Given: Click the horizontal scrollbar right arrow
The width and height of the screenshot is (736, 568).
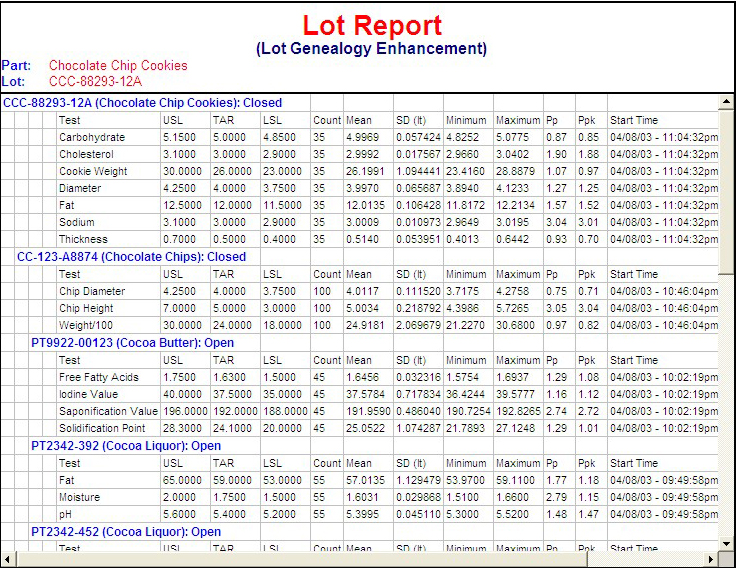Looking at the screenshot, I should (x=711, y=559).
